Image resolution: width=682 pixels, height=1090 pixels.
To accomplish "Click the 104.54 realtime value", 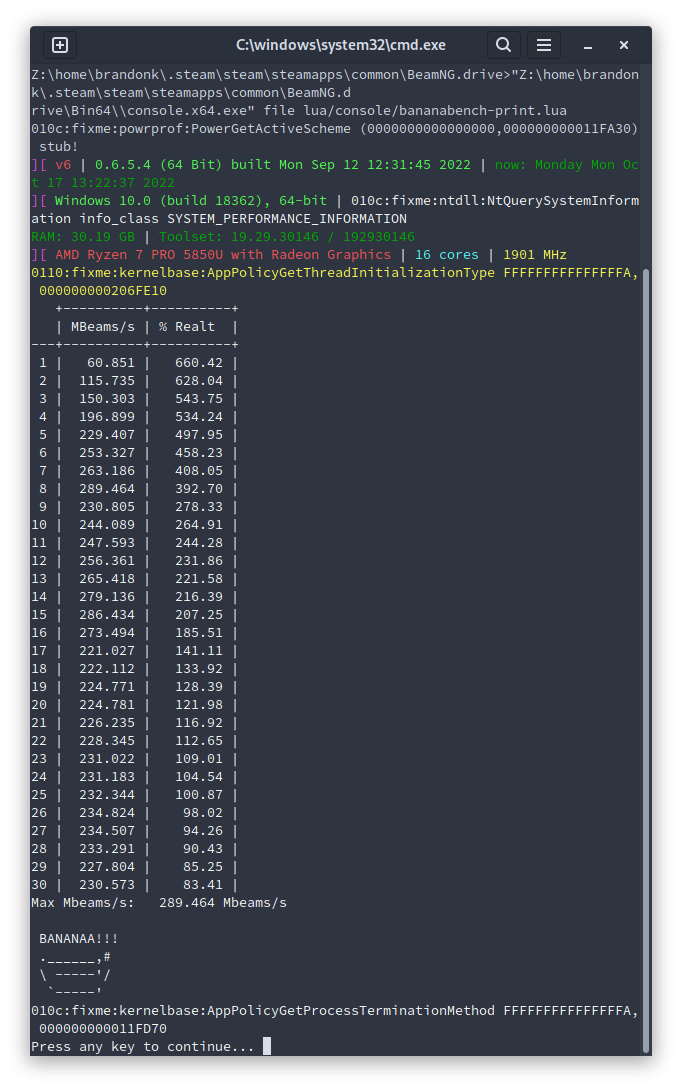I will (x=199, y=777).
